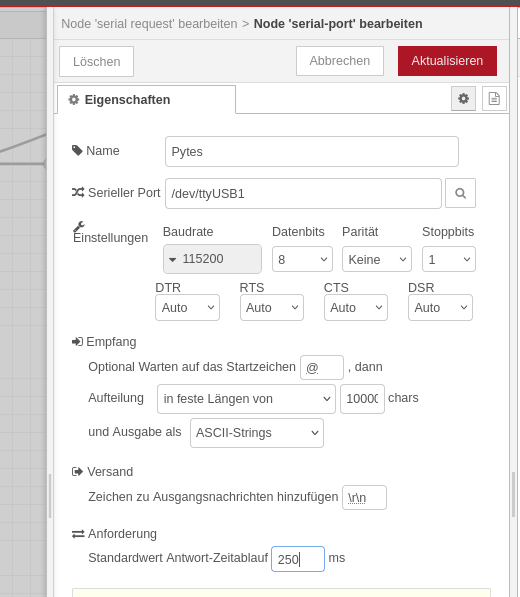Open the DSR Auto dropdown
This screenshot has height=597, width=520.
[x=440, y=307]
